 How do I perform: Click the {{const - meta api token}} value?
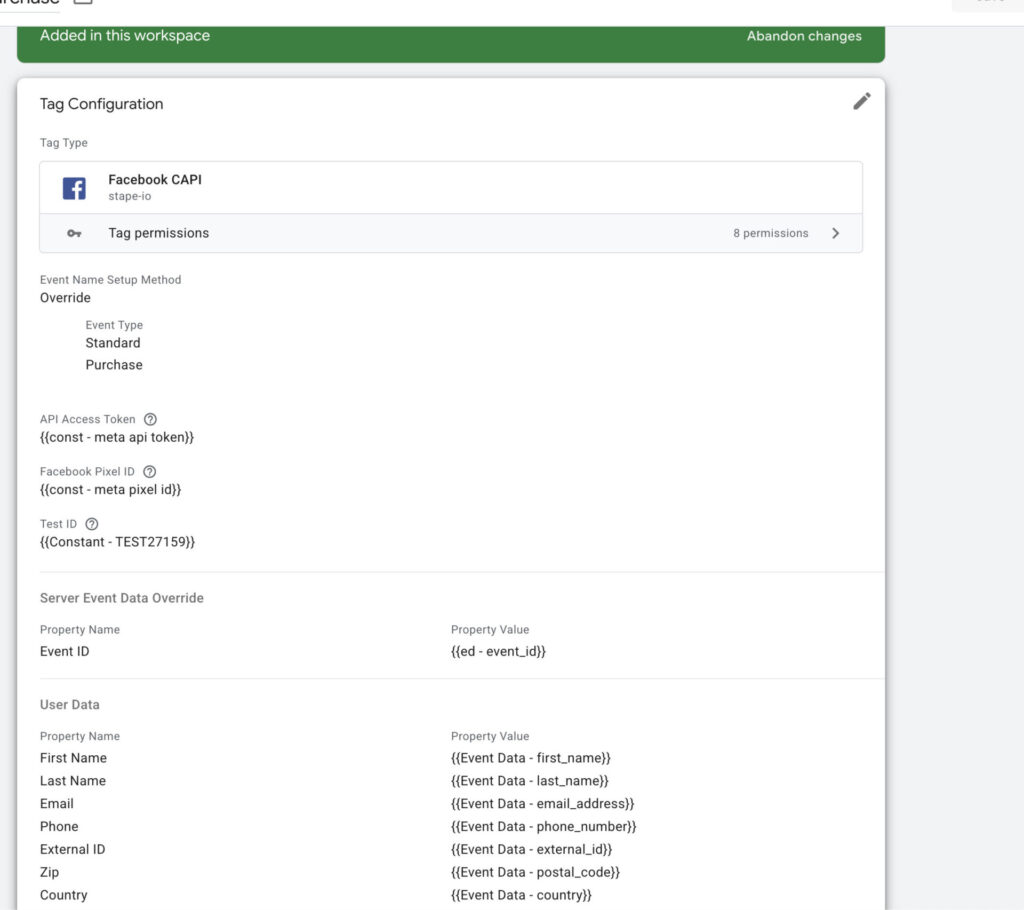117,438
